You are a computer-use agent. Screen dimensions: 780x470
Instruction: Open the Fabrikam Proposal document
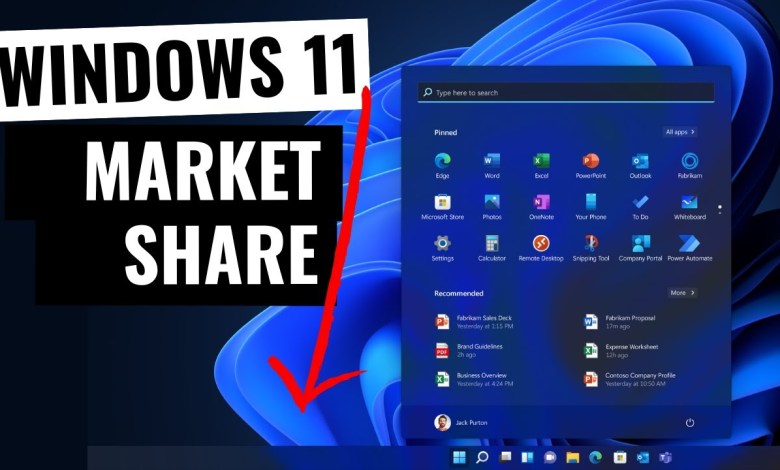coord(619,322)
